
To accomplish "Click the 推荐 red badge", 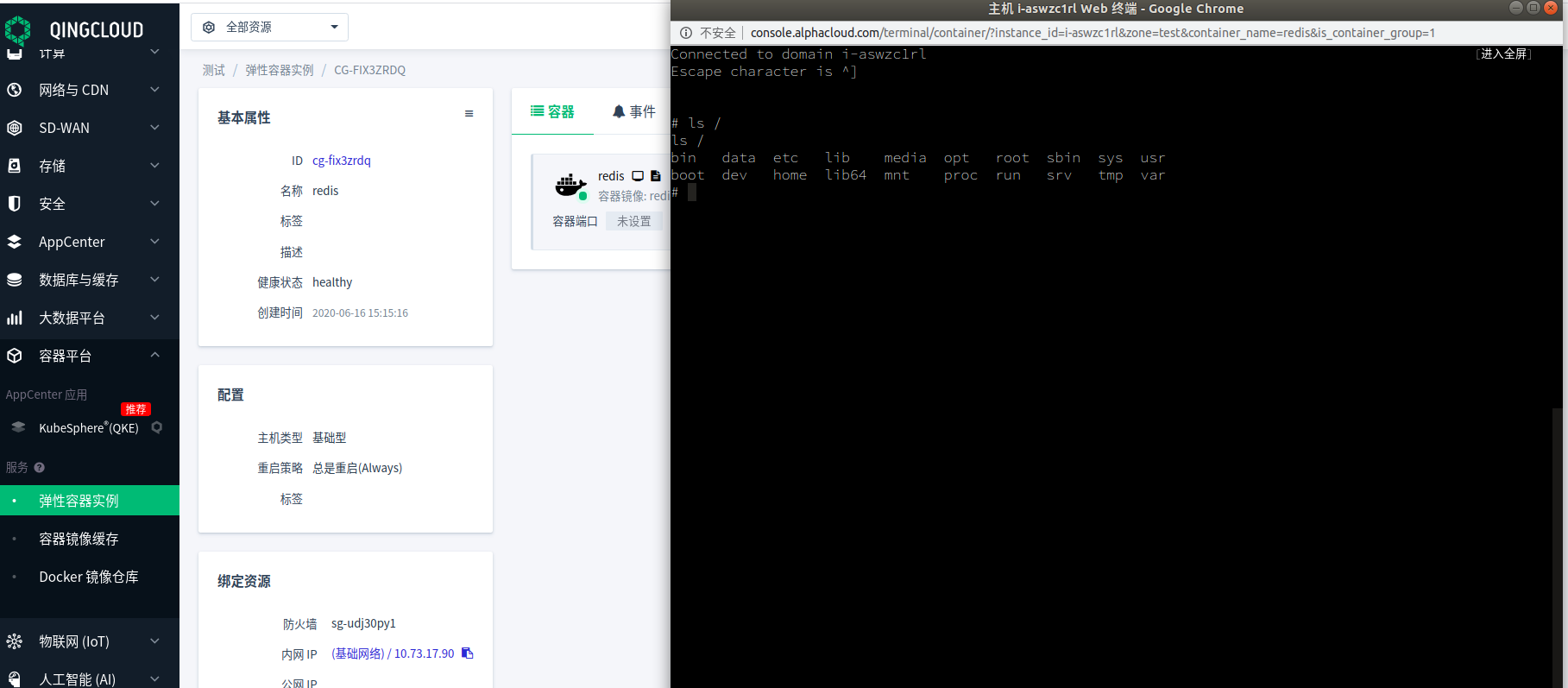I will click(135, 409).
